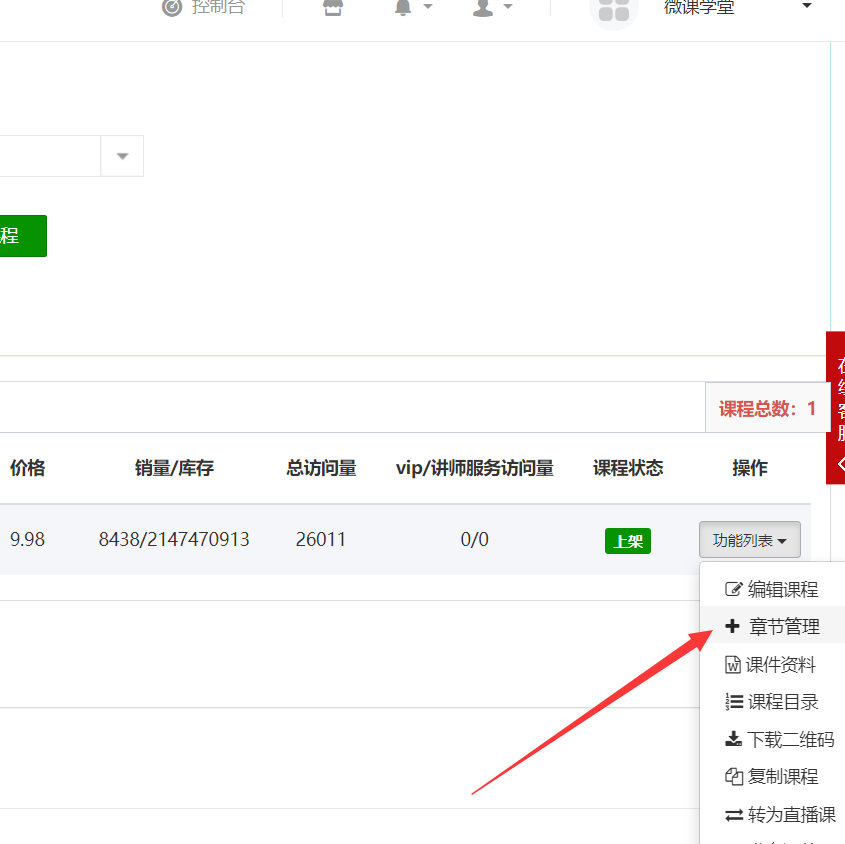Open the red online customer service tab
Viewport: 845px width, 844px height.
click(x=836, y=408)
